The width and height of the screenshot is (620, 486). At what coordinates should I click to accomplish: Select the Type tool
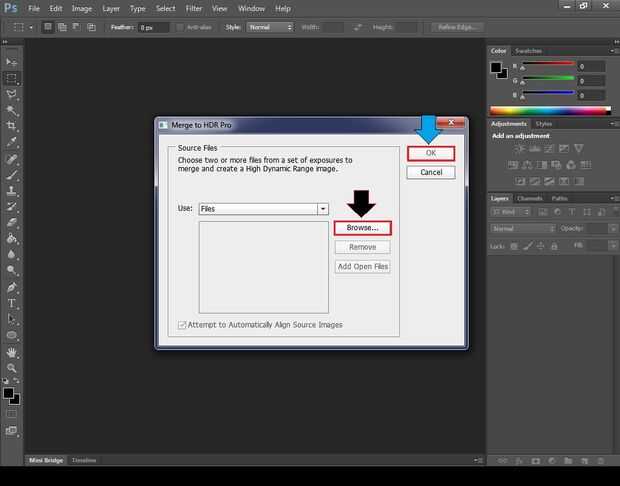[x=11, y=303]
